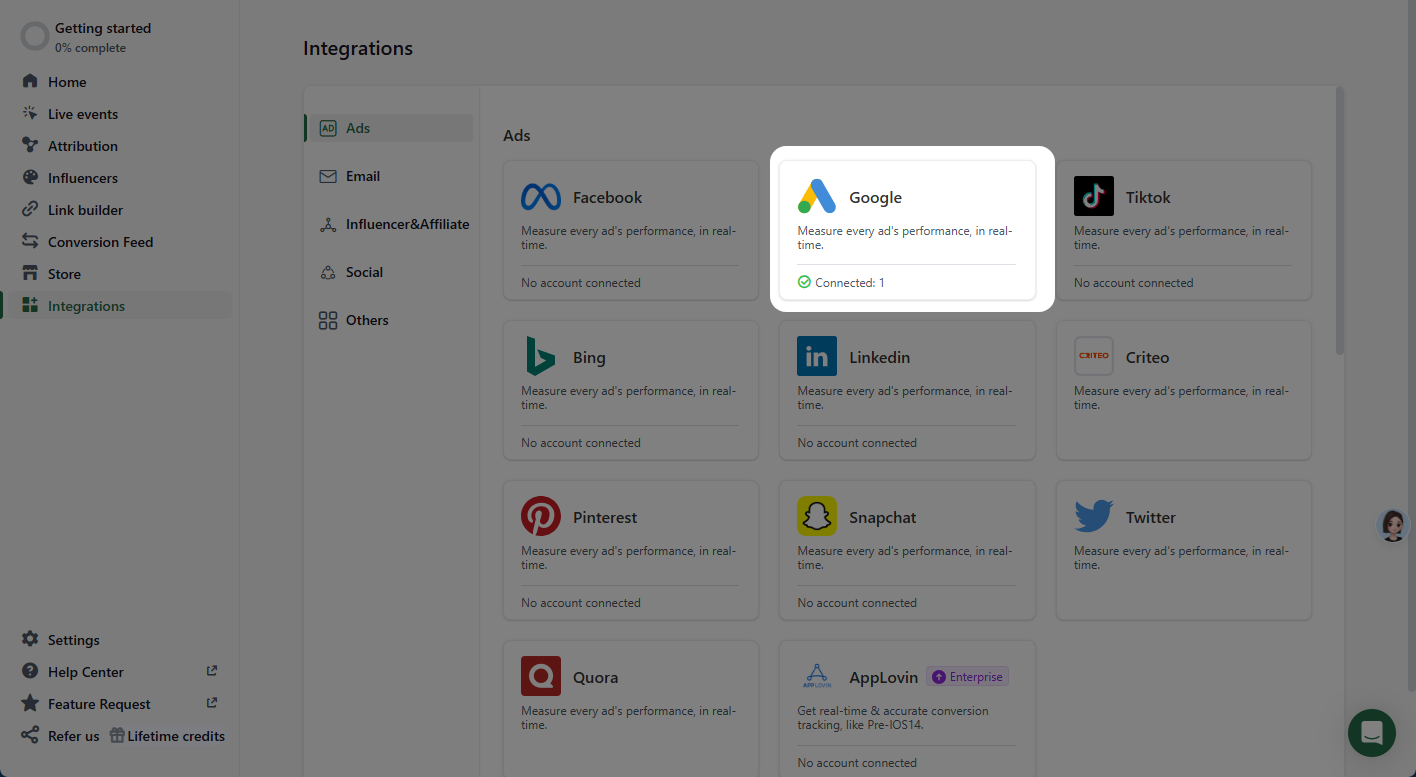Click the Pinterest logo icon
This screenshot has height=777, width=1416.
(541, 516)
